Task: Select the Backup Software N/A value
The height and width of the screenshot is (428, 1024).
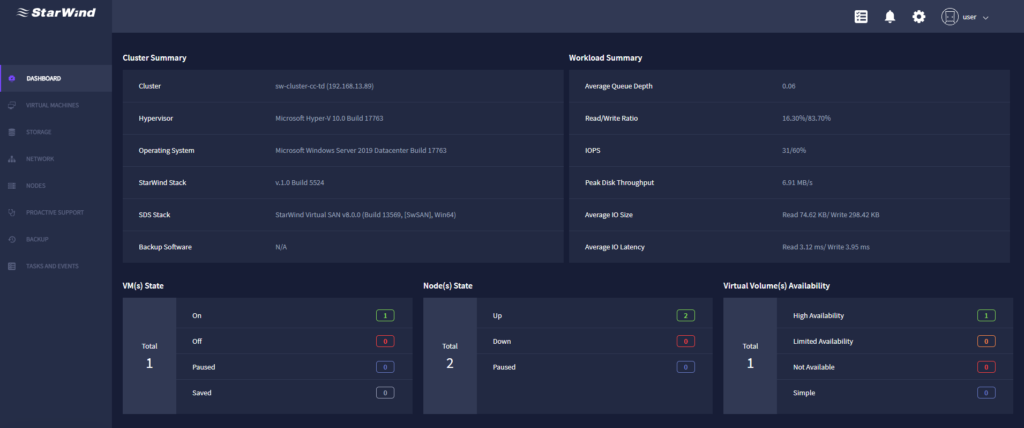Action: tap(281, 247)
